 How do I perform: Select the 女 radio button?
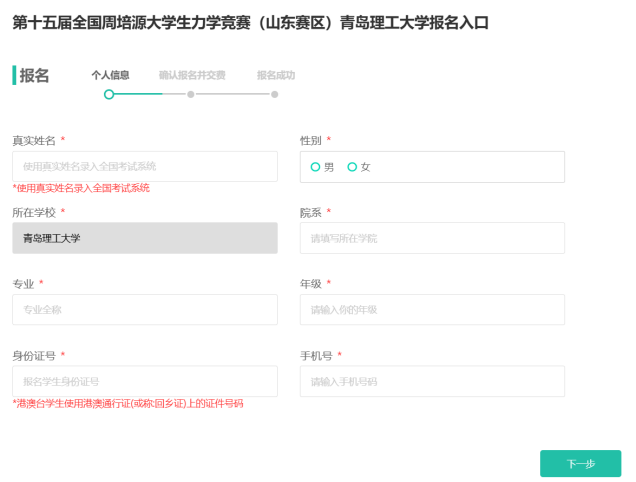352,167
